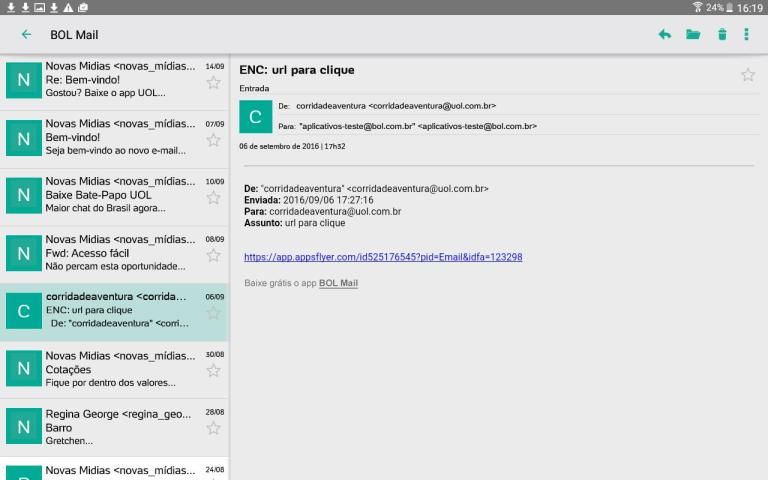Star the Baixe Bate-Papo UOL message
The image size is (768, 480).
[214, 198]
